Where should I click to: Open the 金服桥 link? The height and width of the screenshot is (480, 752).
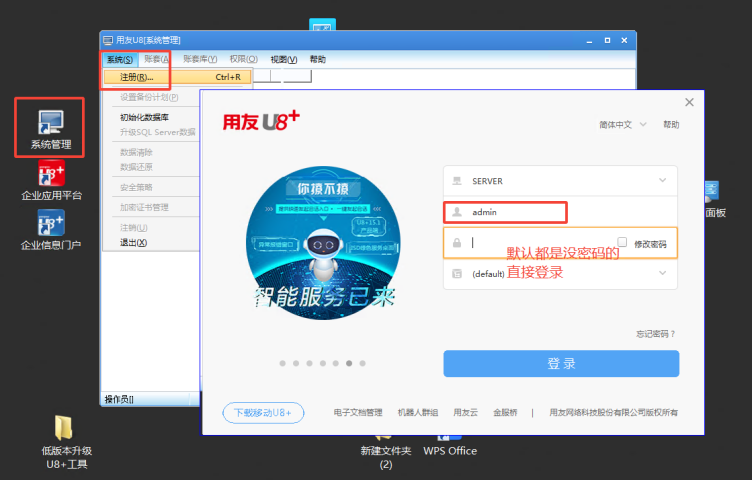click(505, 412)
